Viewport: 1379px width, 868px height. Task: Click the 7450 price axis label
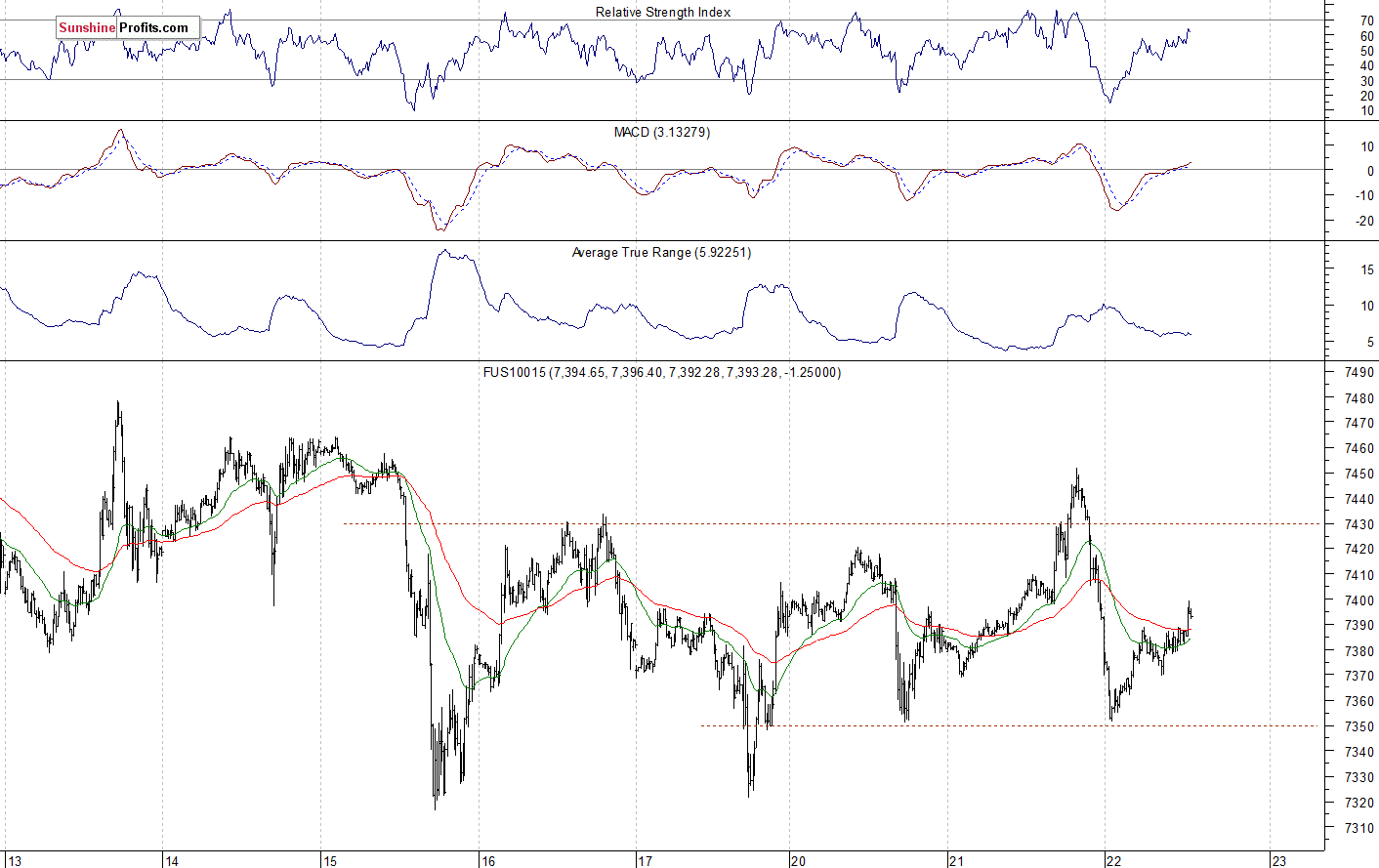point(1359,475)
